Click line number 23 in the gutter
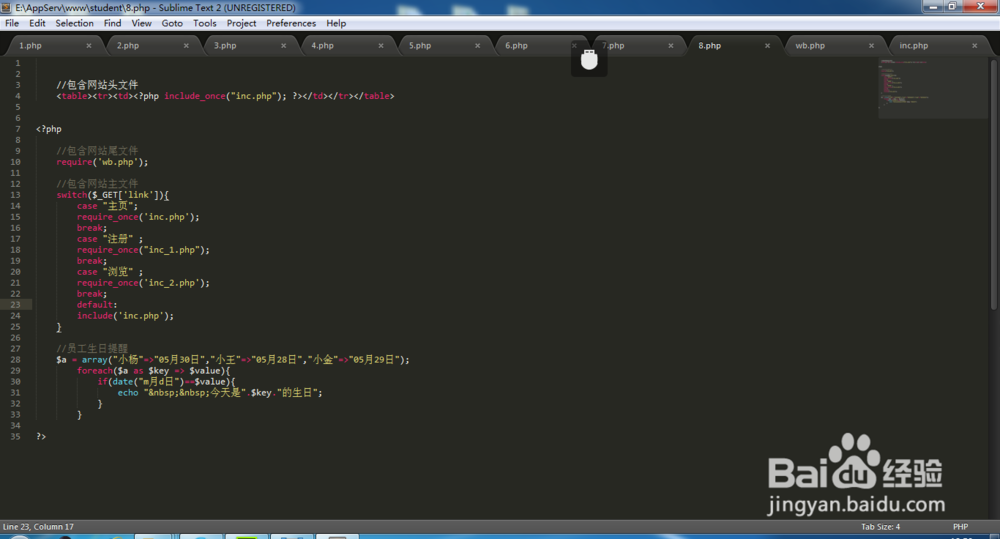Viewport: 1000px width, 539px height. pos(15,305)
